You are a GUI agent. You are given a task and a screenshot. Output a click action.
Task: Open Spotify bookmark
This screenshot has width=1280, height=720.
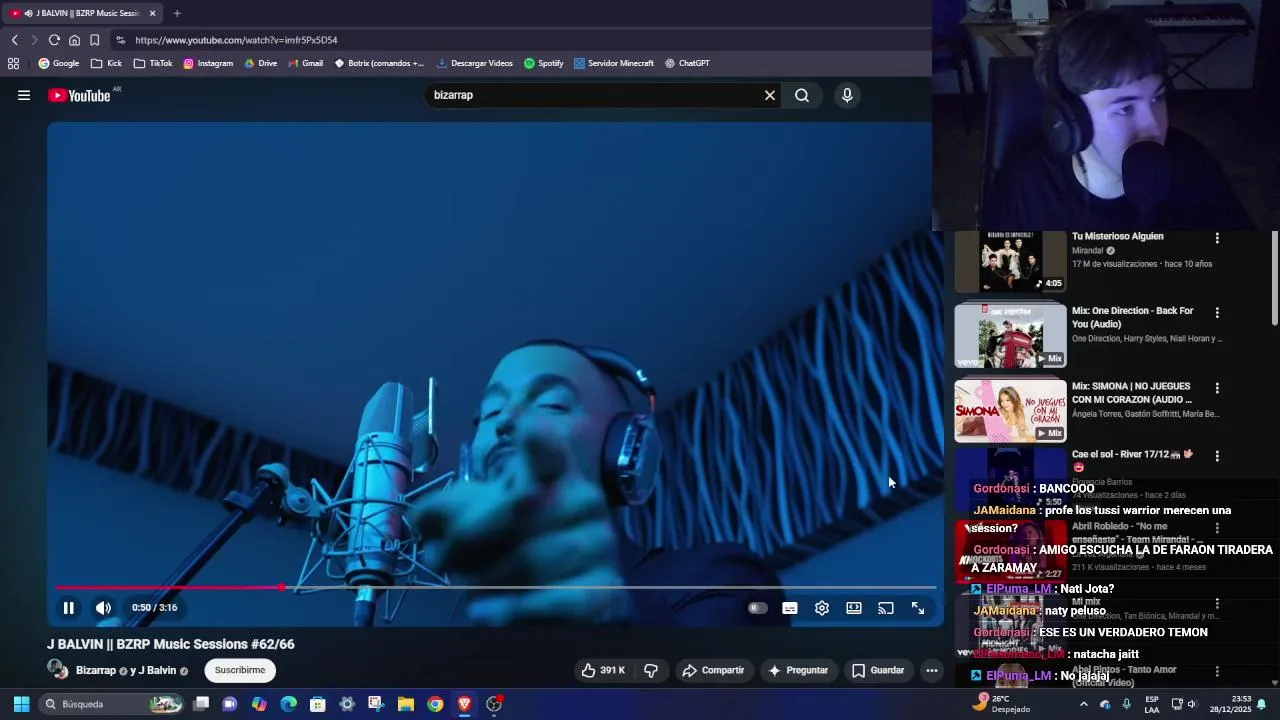pyautogui.click(x=543, y=63)
